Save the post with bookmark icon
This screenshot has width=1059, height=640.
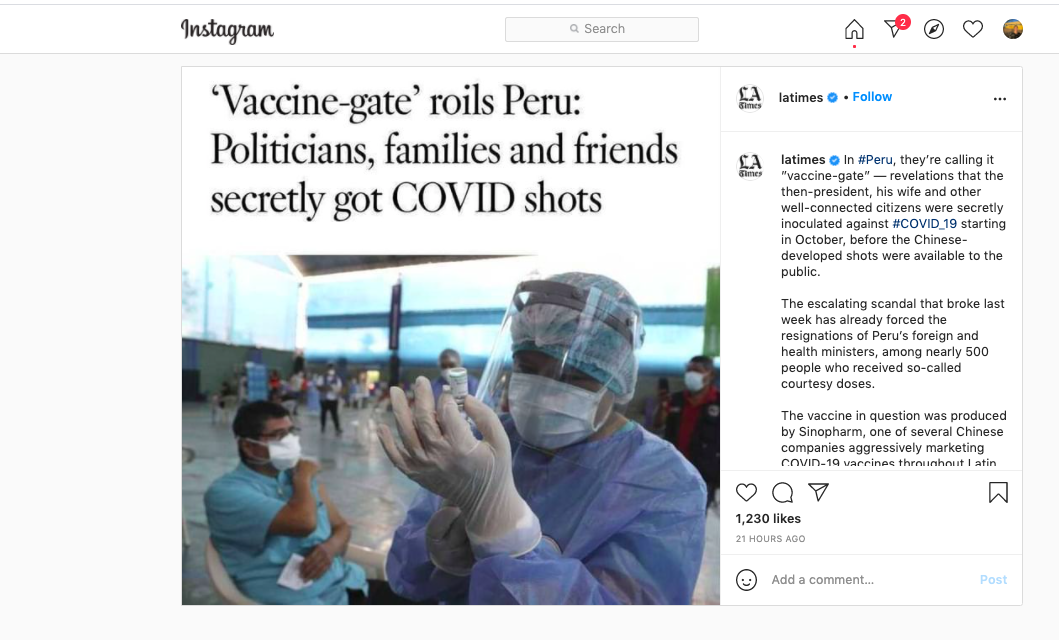tap(998, 492)
